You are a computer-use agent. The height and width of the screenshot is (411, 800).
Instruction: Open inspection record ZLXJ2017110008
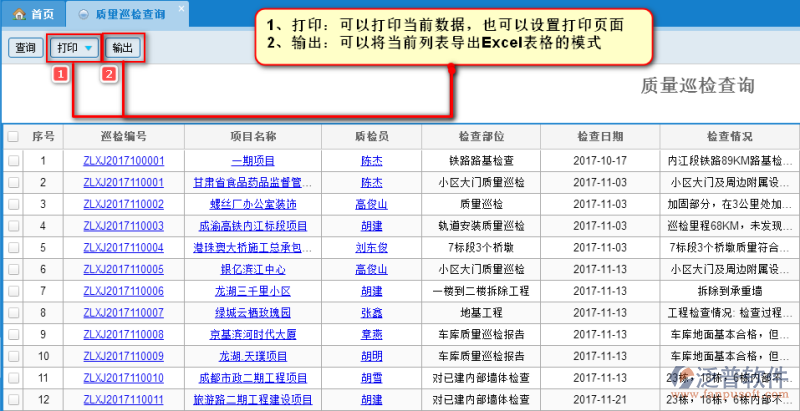123,335
